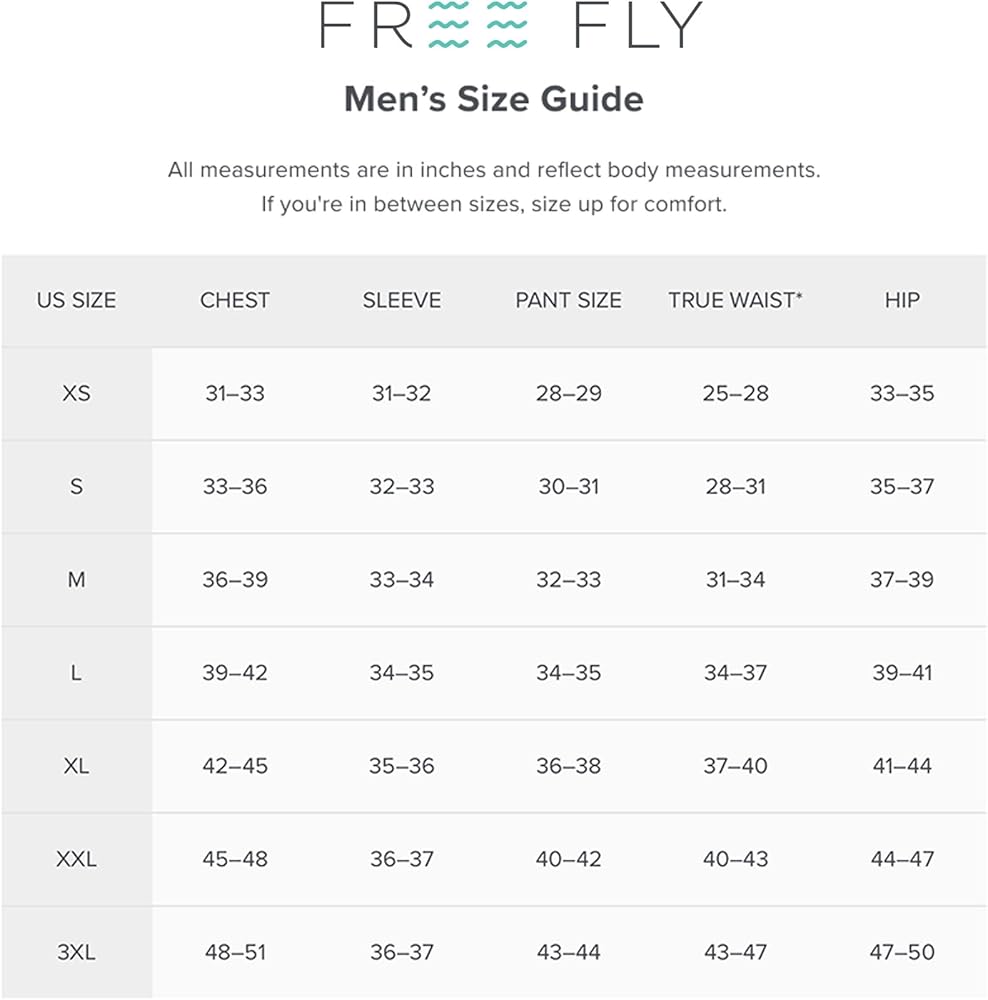Select the true waist value for size M
988x1000 pixels.
point(735,580)
